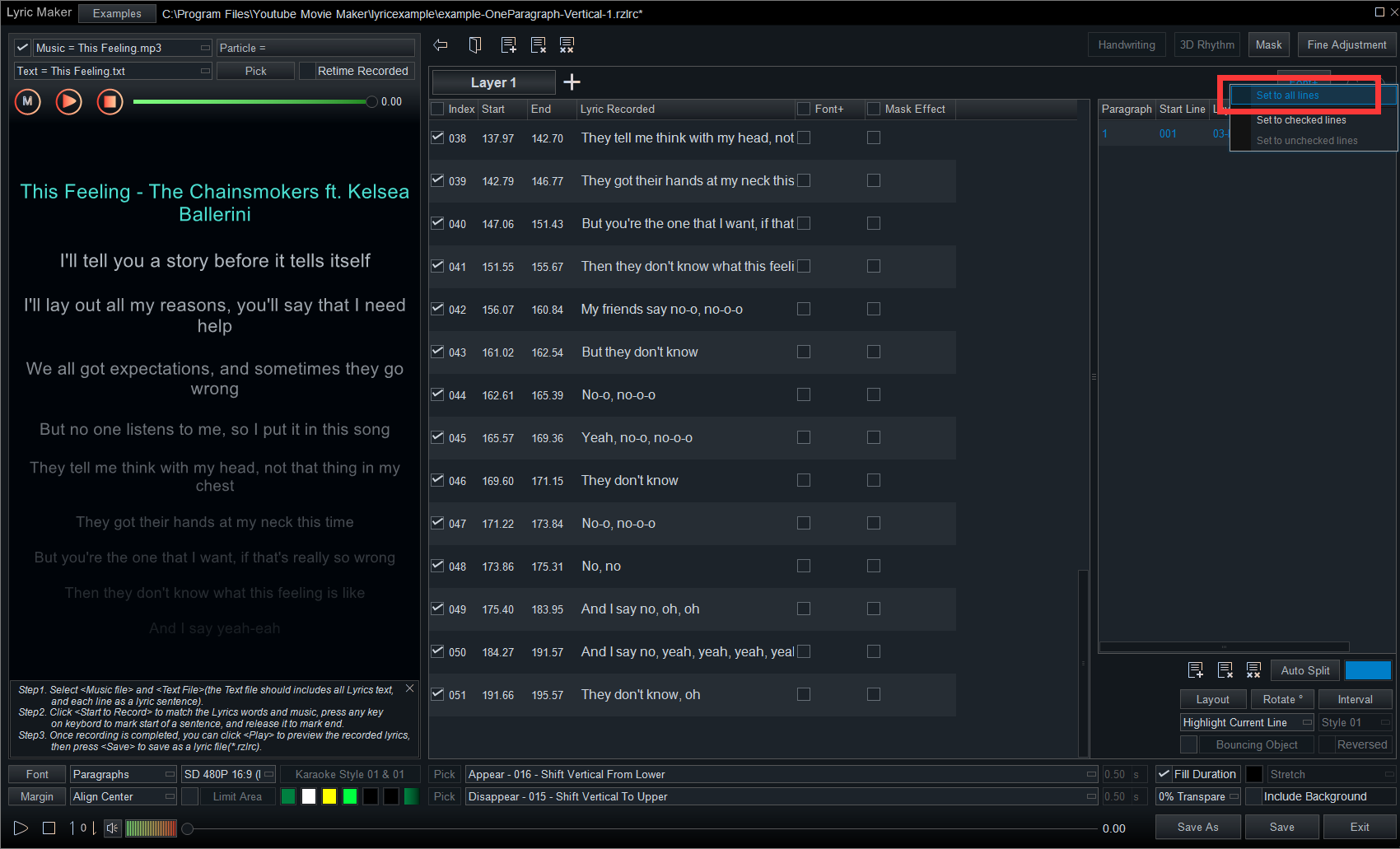
Task: Open the Appear effect dropdown
Action: coord(782,774)
